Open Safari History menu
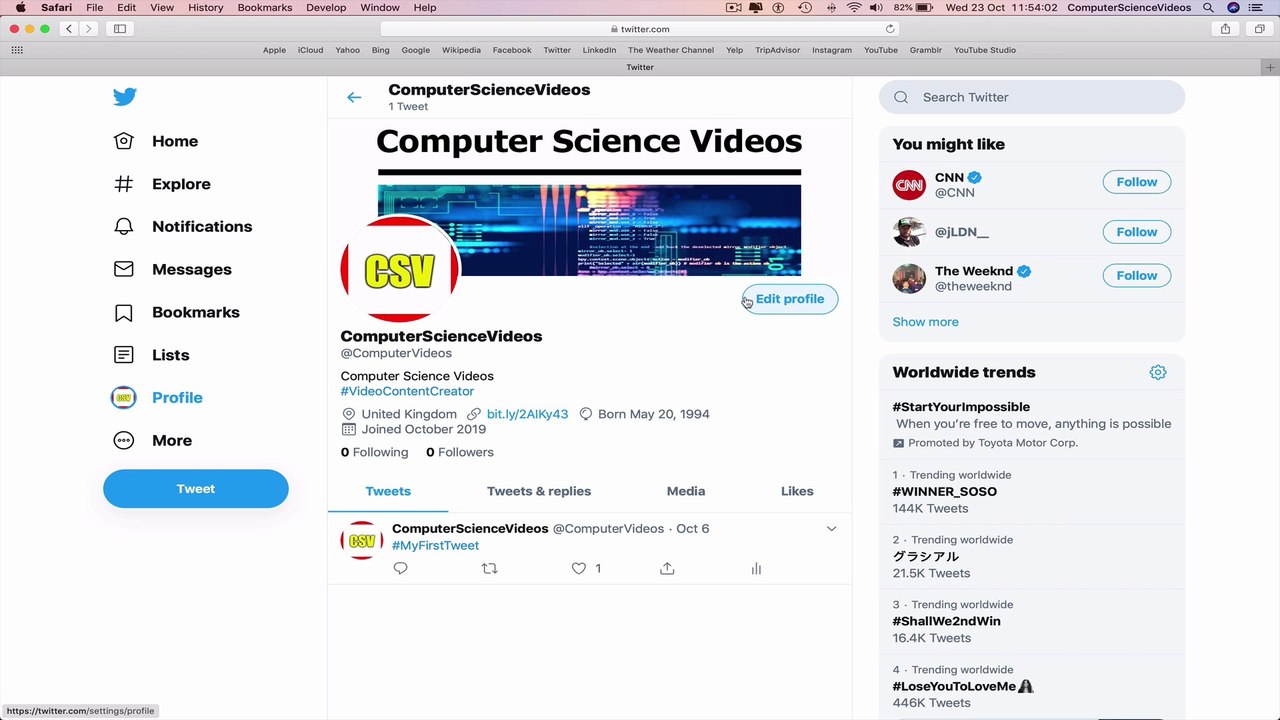1280x720 pixels. (x=206, y=7)
